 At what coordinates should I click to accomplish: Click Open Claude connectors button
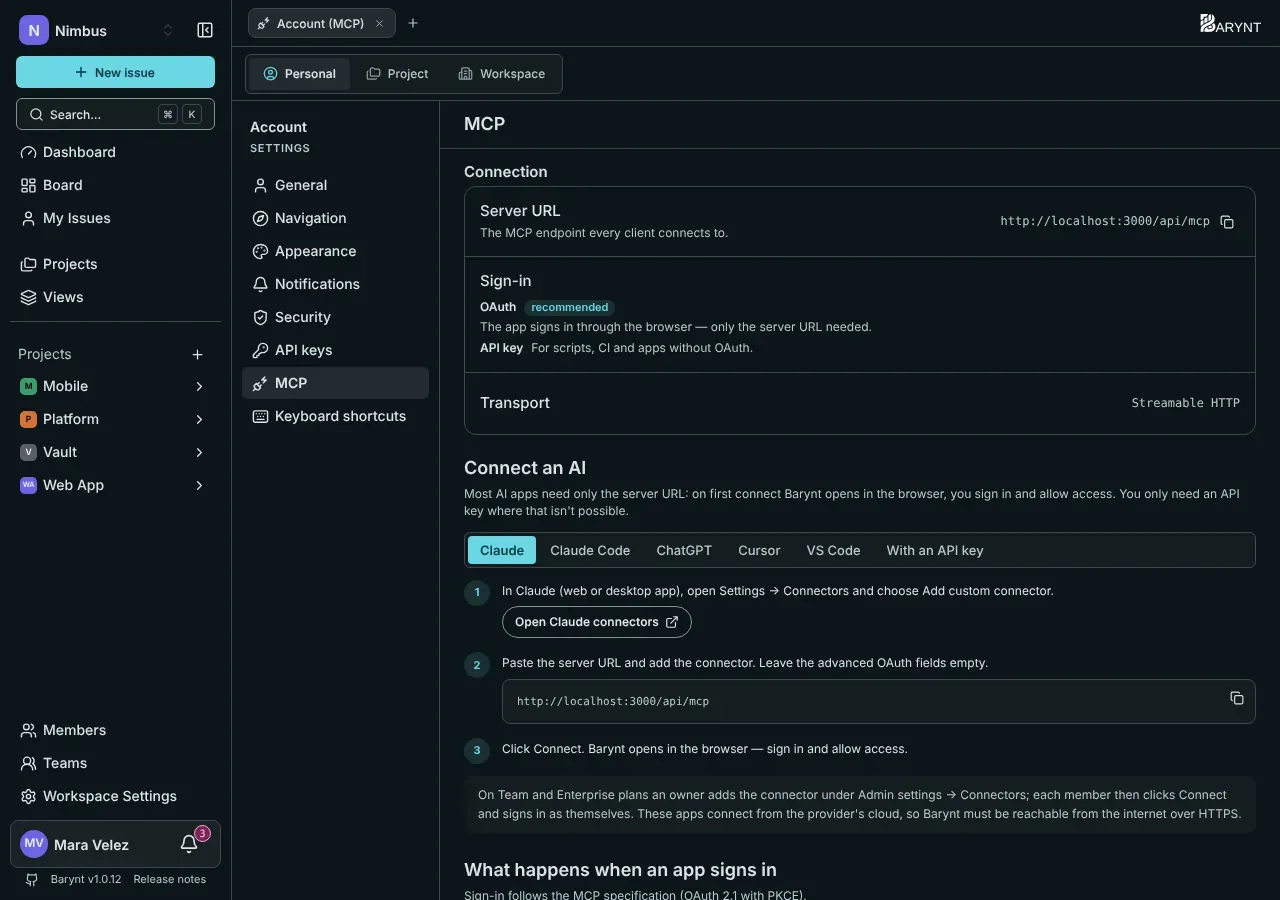coord(596,622)
